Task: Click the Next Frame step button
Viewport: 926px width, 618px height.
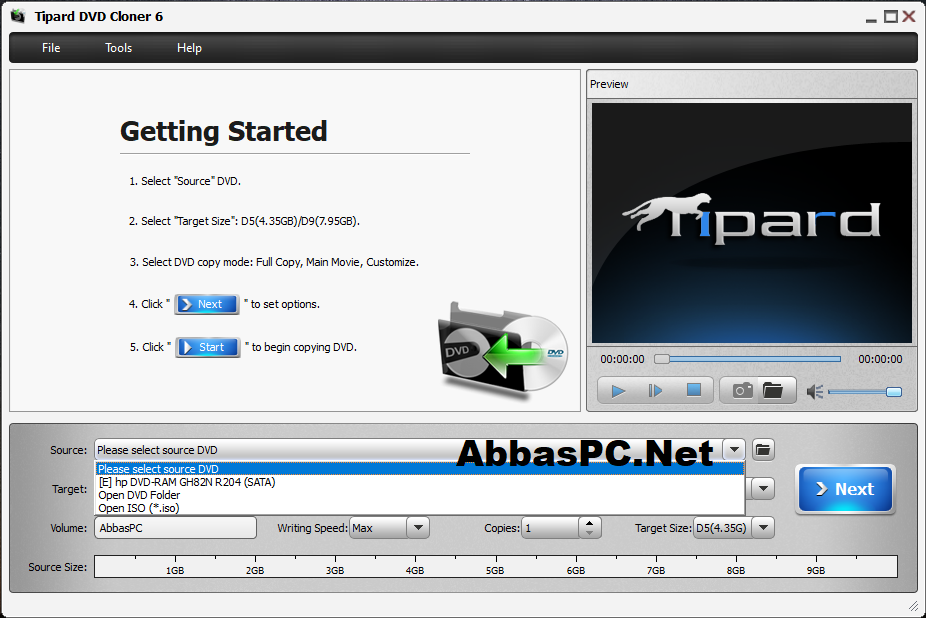Action: click(x=656, y=391)
